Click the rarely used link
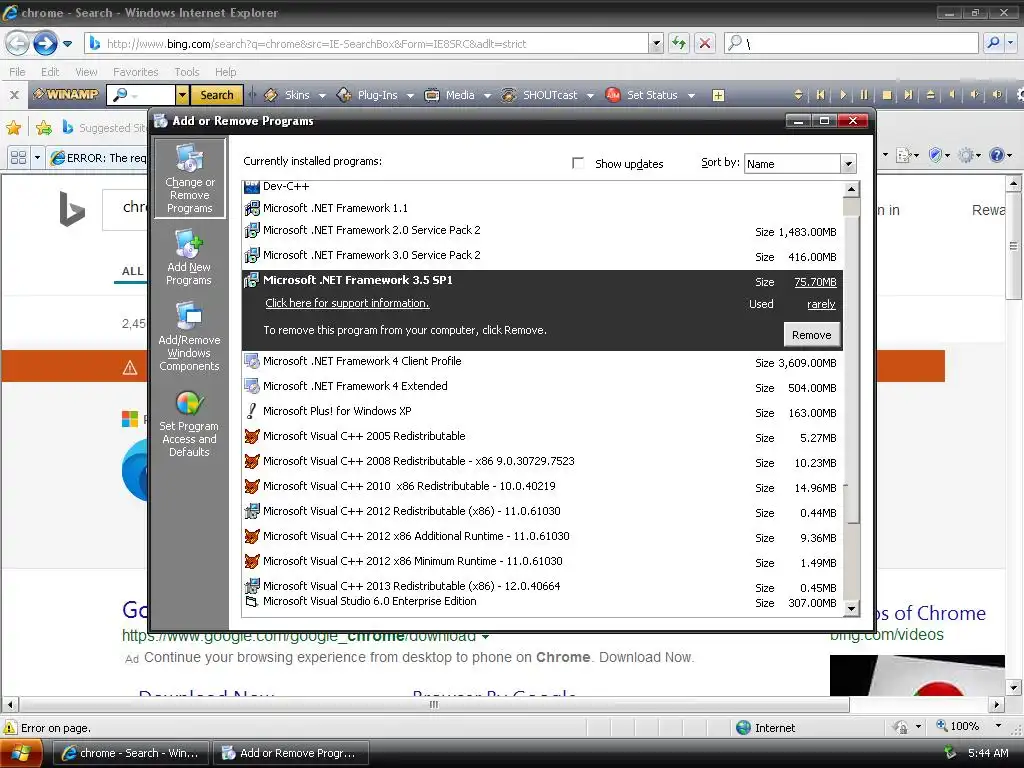The width and height of the screenshot is (1024, 768). [x=821, y=304]
